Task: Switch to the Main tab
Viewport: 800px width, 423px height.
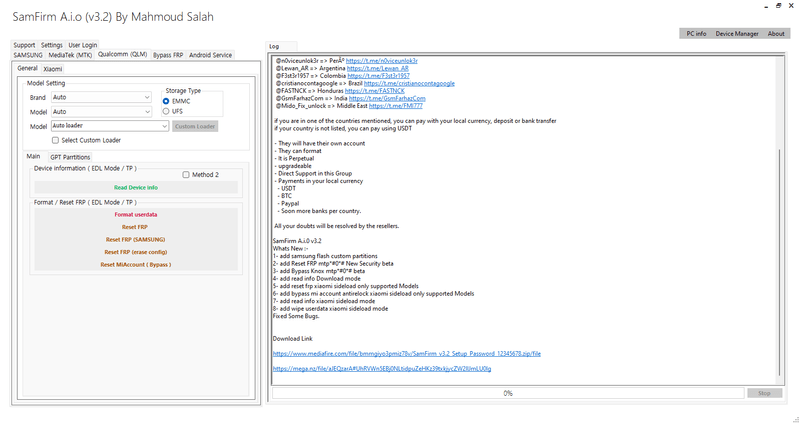Action: 34,156
